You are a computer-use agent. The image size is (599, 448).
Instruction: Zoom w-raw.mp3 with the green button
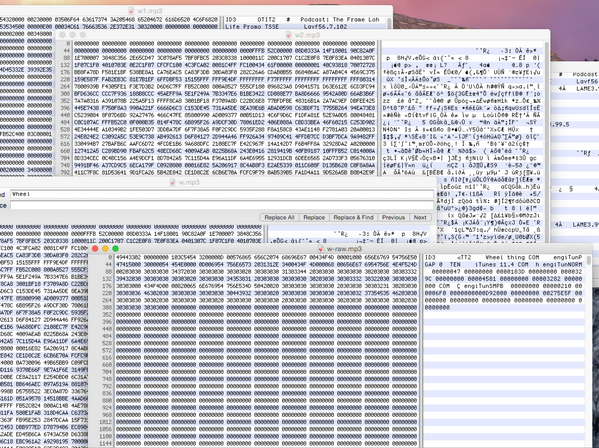(115, 249)
